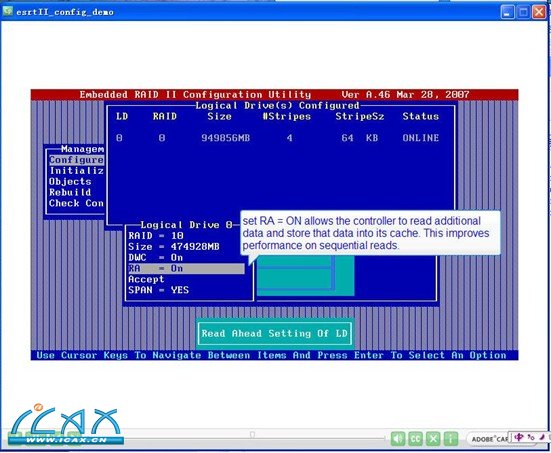
Task: Click the esrtII_config_demo title bar icon
Action: (7, 11)
